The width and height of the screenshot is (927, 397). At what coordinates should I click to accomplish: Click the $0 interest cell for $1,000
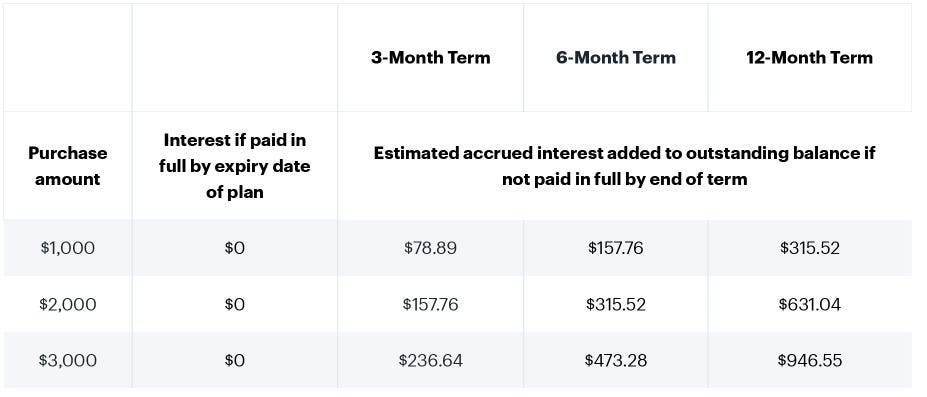(x=235, y=248)
